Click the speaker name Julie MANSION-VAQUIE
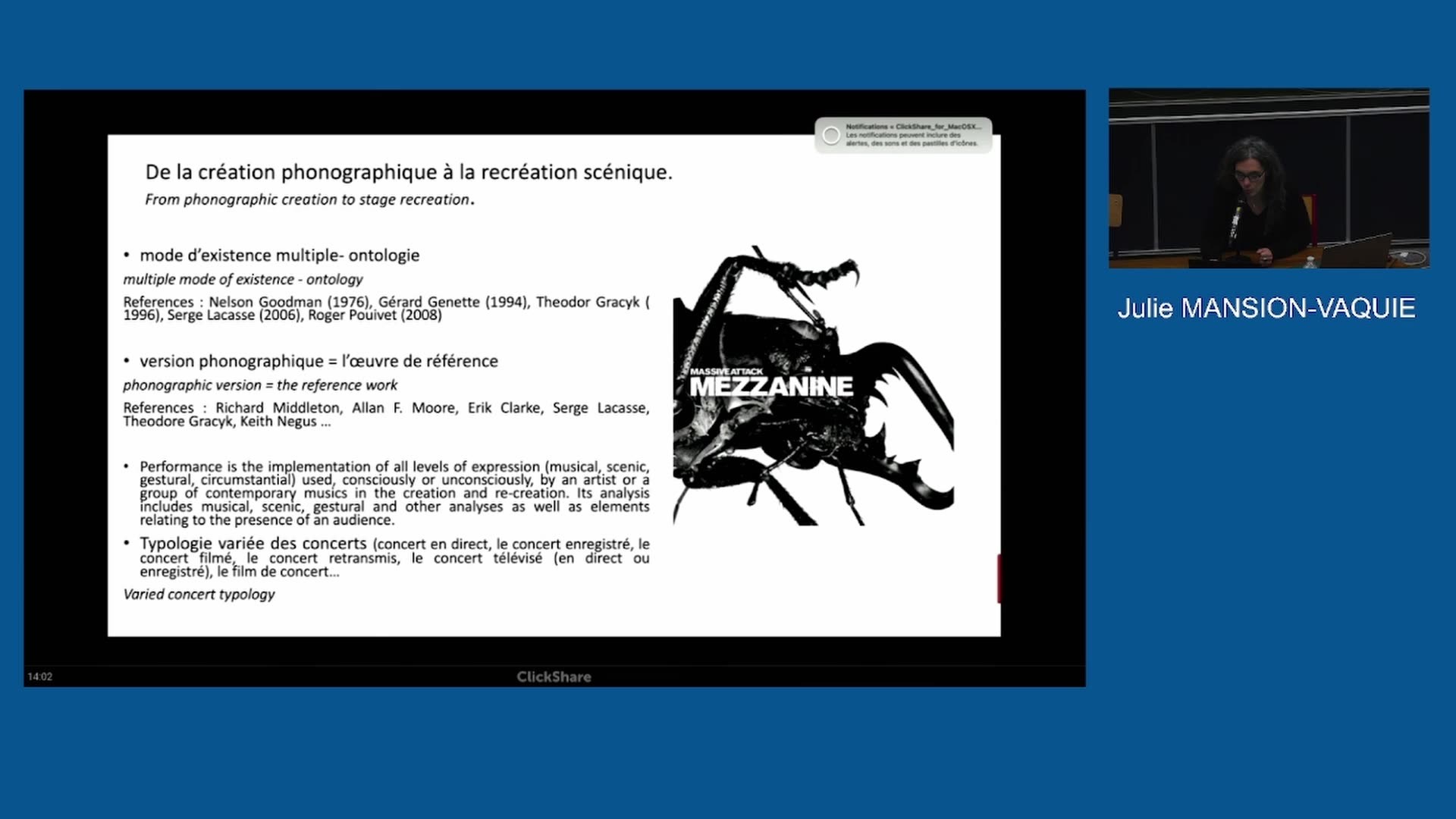Viewport: 1456px width, 819px height. pyautogui.click(x=1266, y=308)
